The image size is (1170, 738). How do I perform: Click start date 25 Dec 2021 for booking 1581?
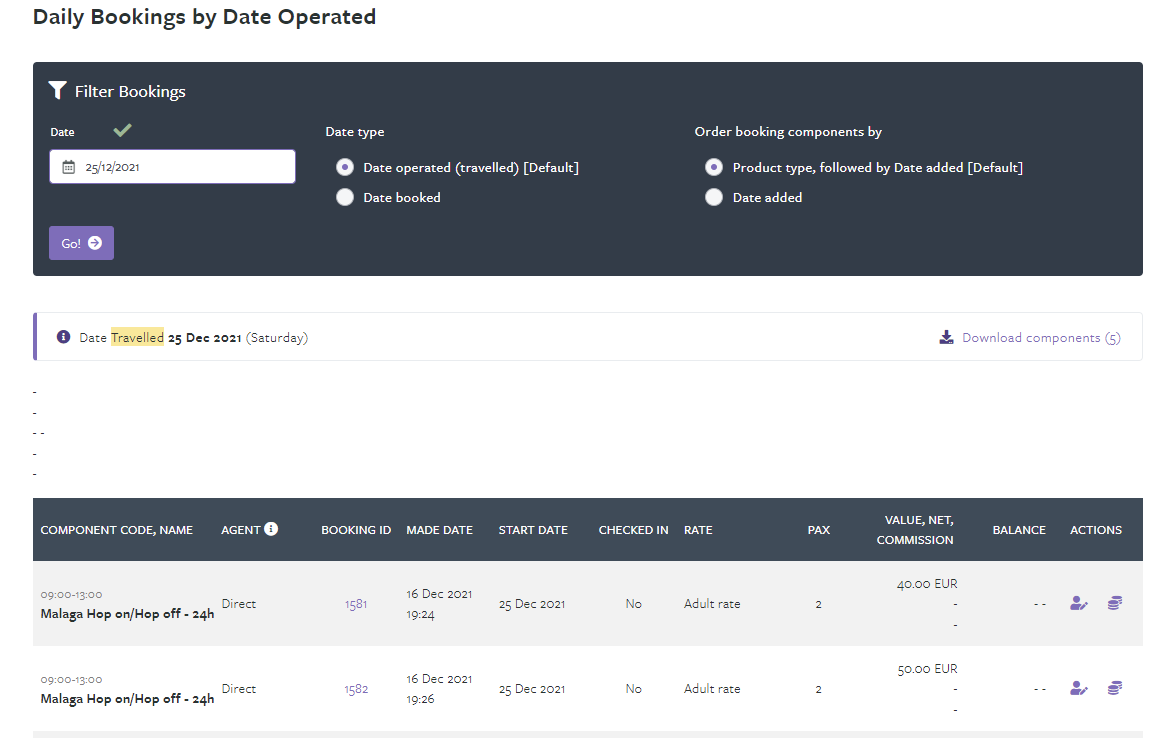532,604
